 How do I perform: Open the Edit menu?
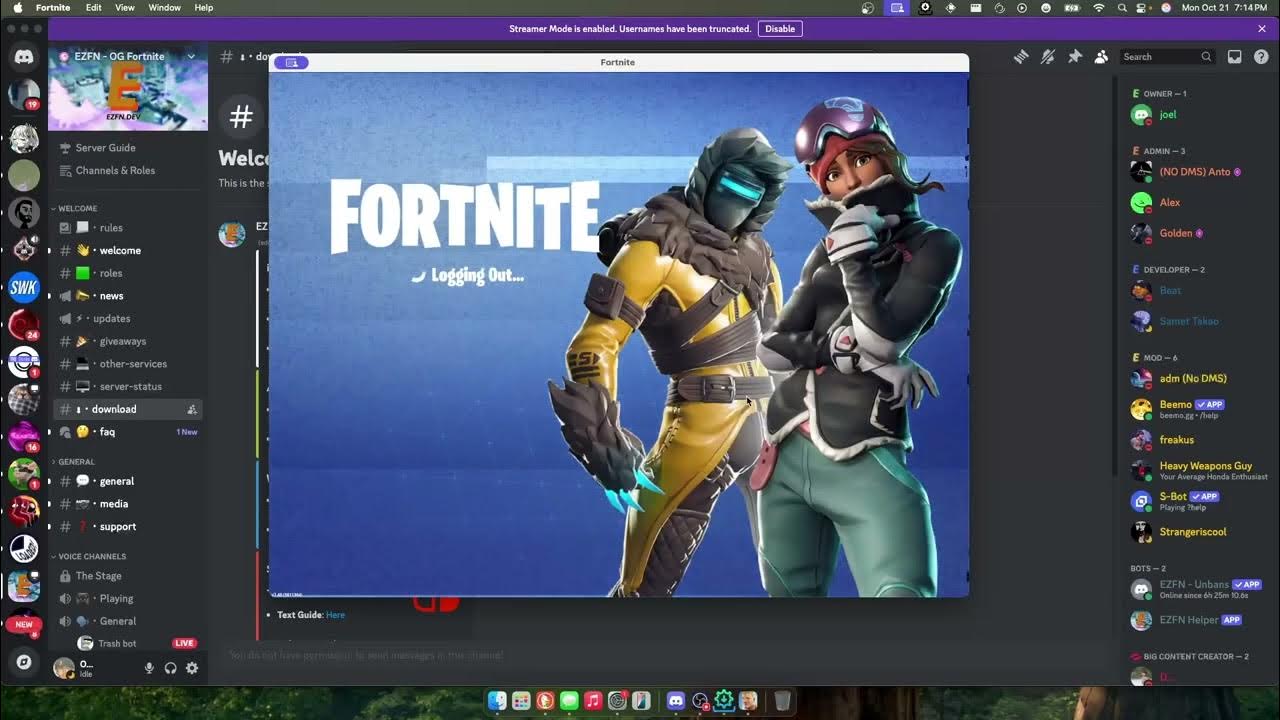(93, 7)
